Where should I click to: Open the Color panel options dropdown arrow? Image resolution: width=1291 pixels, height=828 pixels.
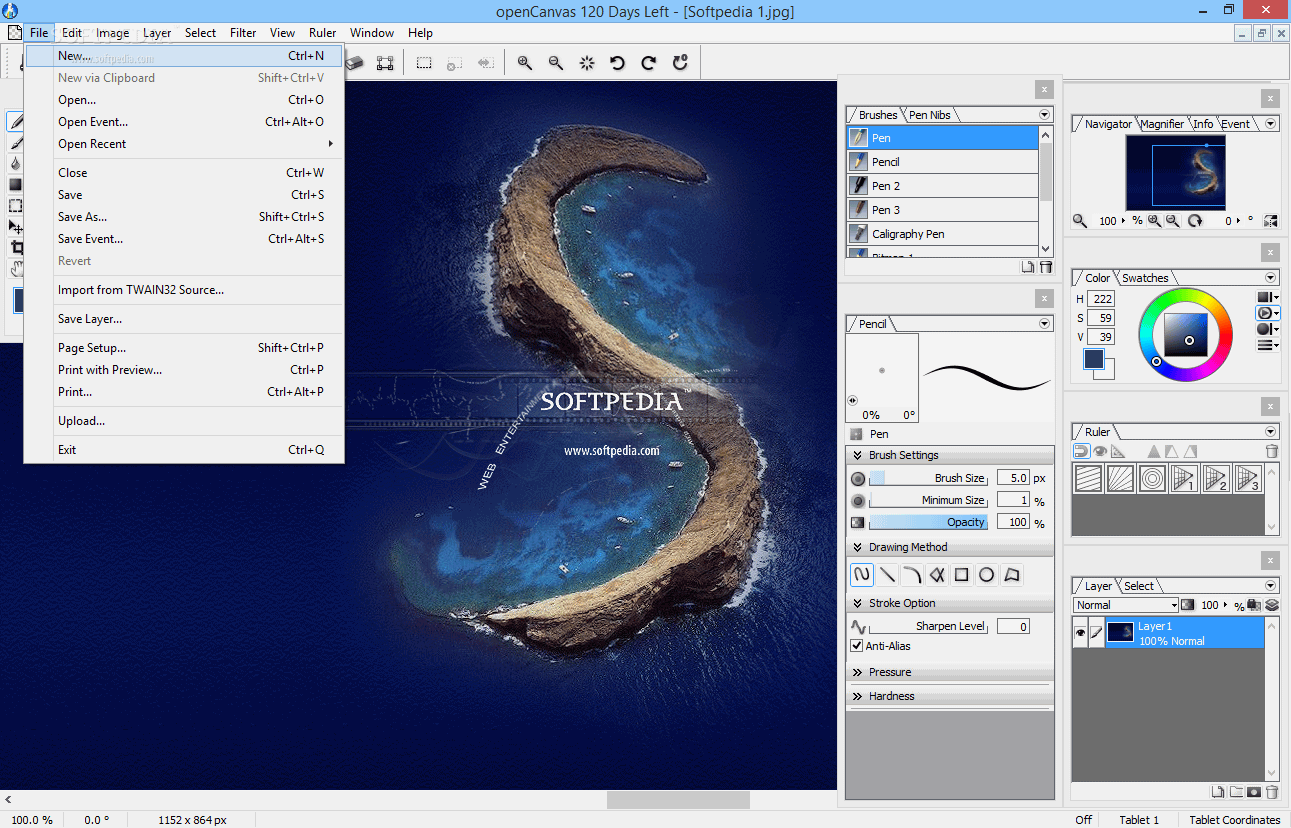[1271, 278]
